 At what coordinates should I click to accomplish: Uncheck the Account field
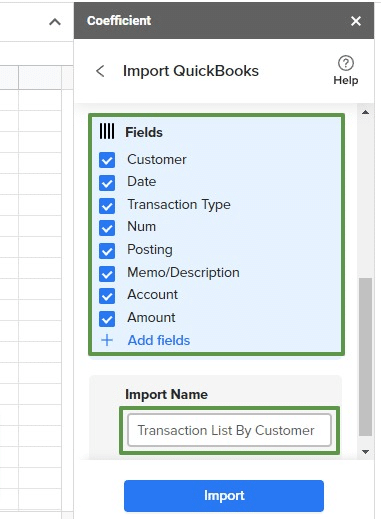(107, 296)
